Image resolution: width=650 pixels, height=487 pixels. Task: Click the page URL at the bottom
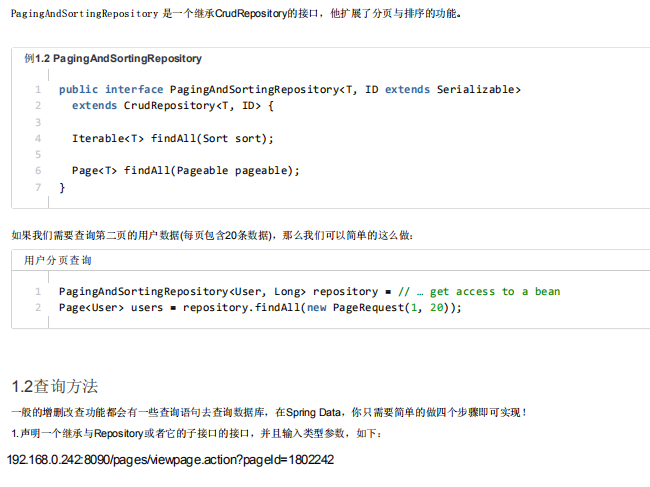[170, 459]
